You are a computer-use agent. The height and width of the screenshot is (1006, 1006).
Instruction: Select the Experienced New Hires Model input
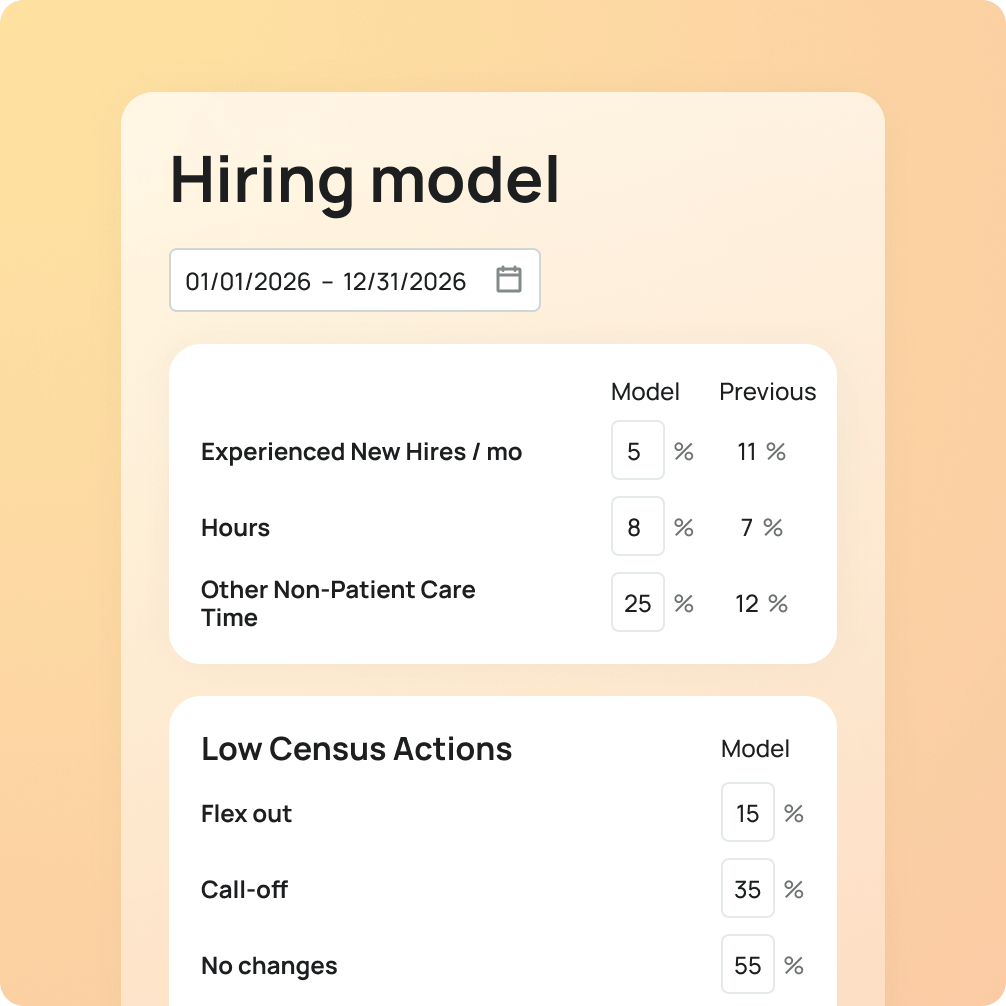(x=637, y=450)
